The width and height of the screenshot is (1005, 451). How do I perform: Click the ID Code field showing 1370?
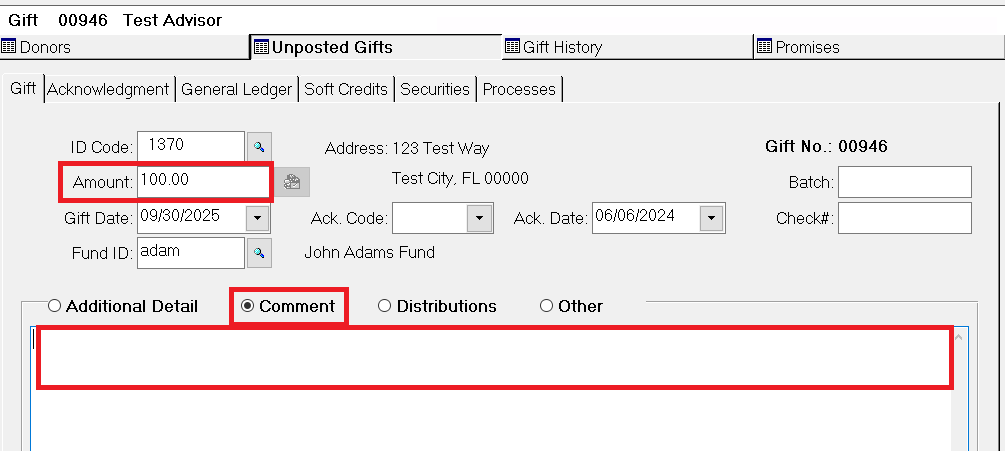pos(191,147)
